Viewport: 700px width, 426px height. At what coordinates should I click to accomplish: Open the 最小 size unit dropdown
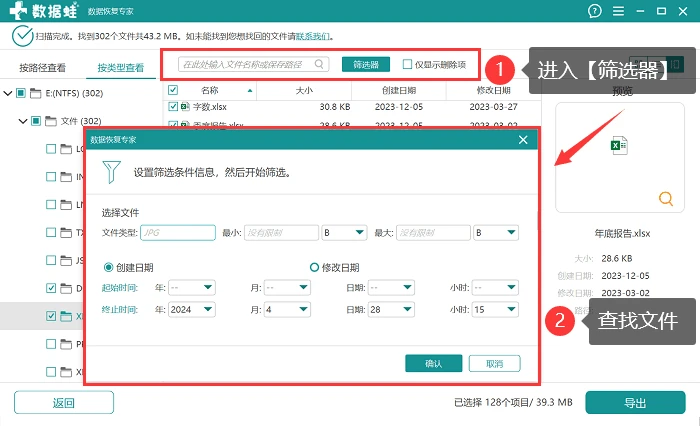[x=344, y=233]
